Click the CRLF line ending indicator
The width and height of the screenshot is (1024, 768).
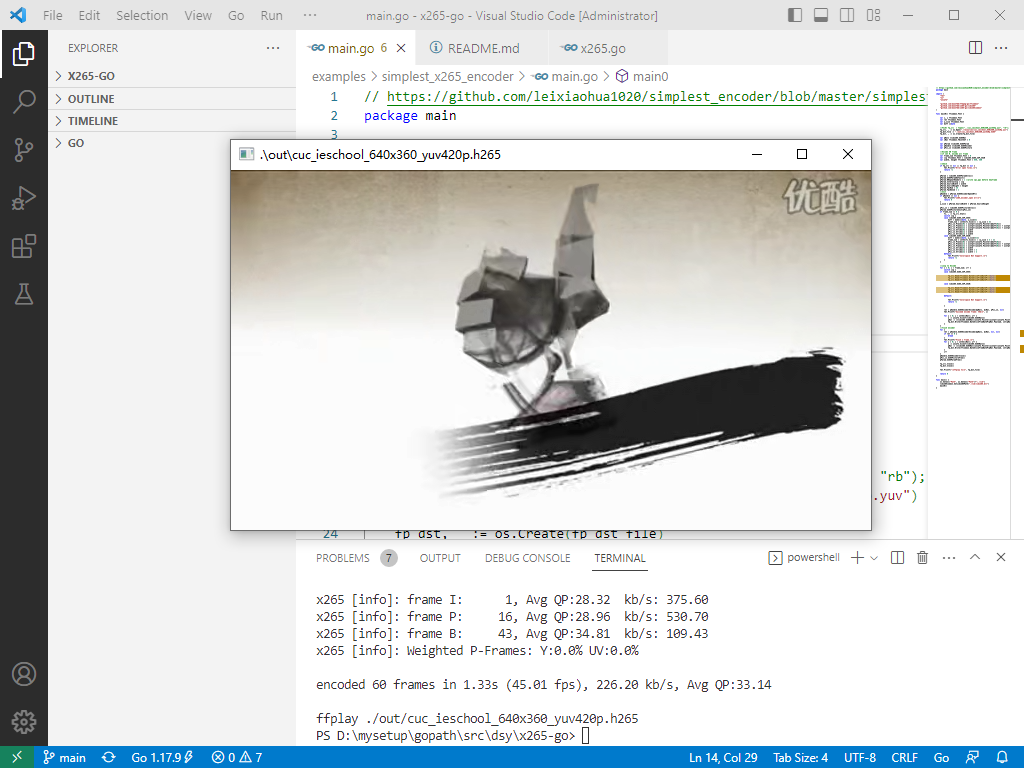tap(904, 758)
